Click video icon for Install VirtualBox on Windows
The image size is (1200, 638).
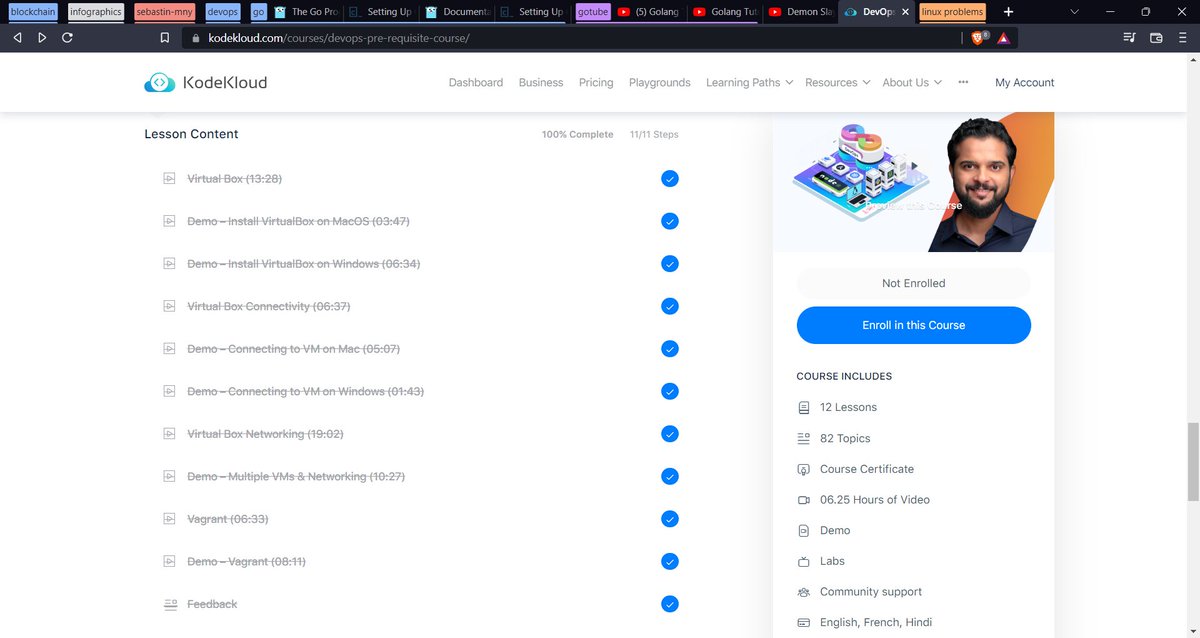point(170,264)
